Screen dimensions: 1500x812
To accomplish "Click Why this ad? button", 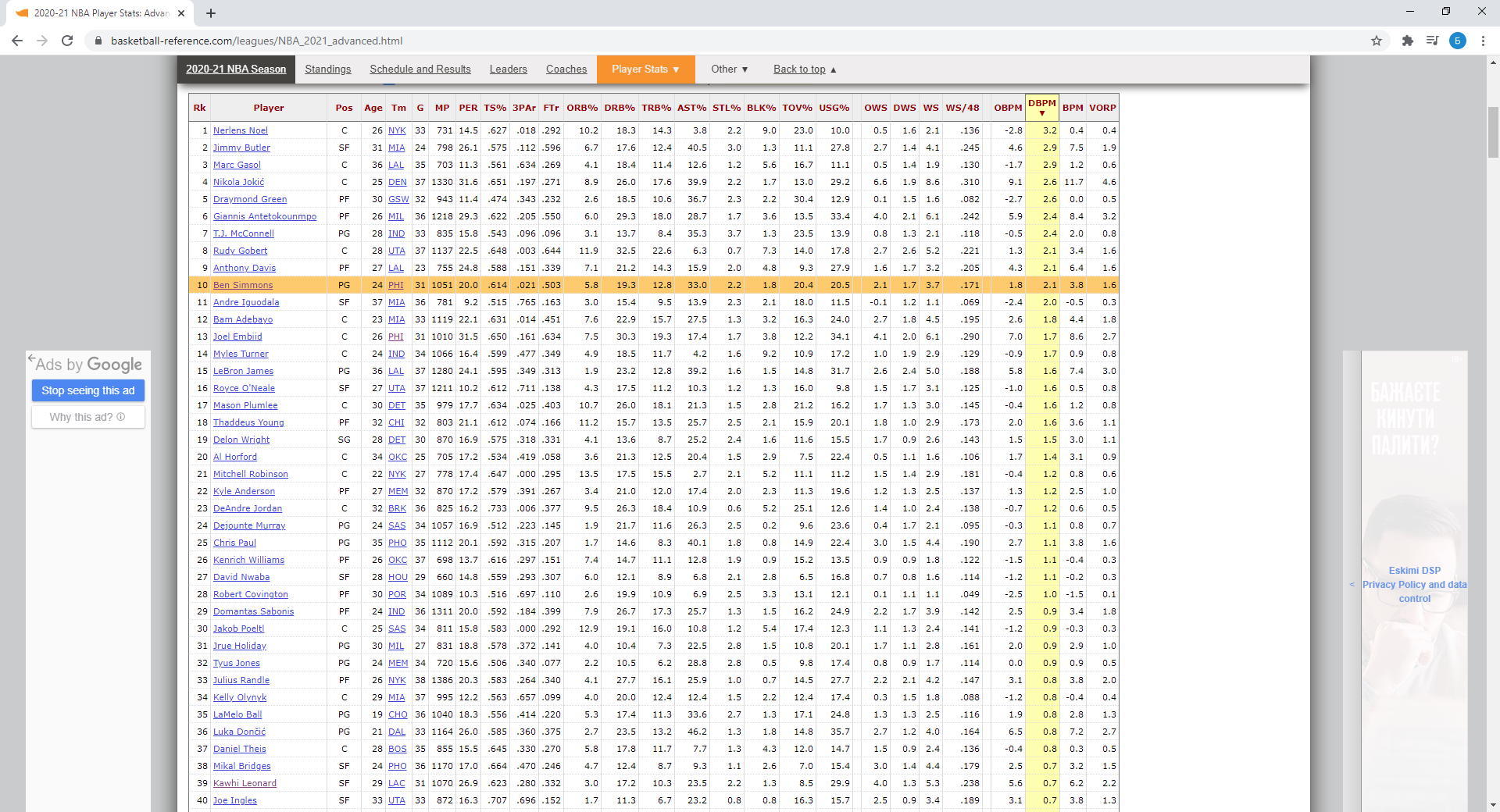I will click(87, 417).
